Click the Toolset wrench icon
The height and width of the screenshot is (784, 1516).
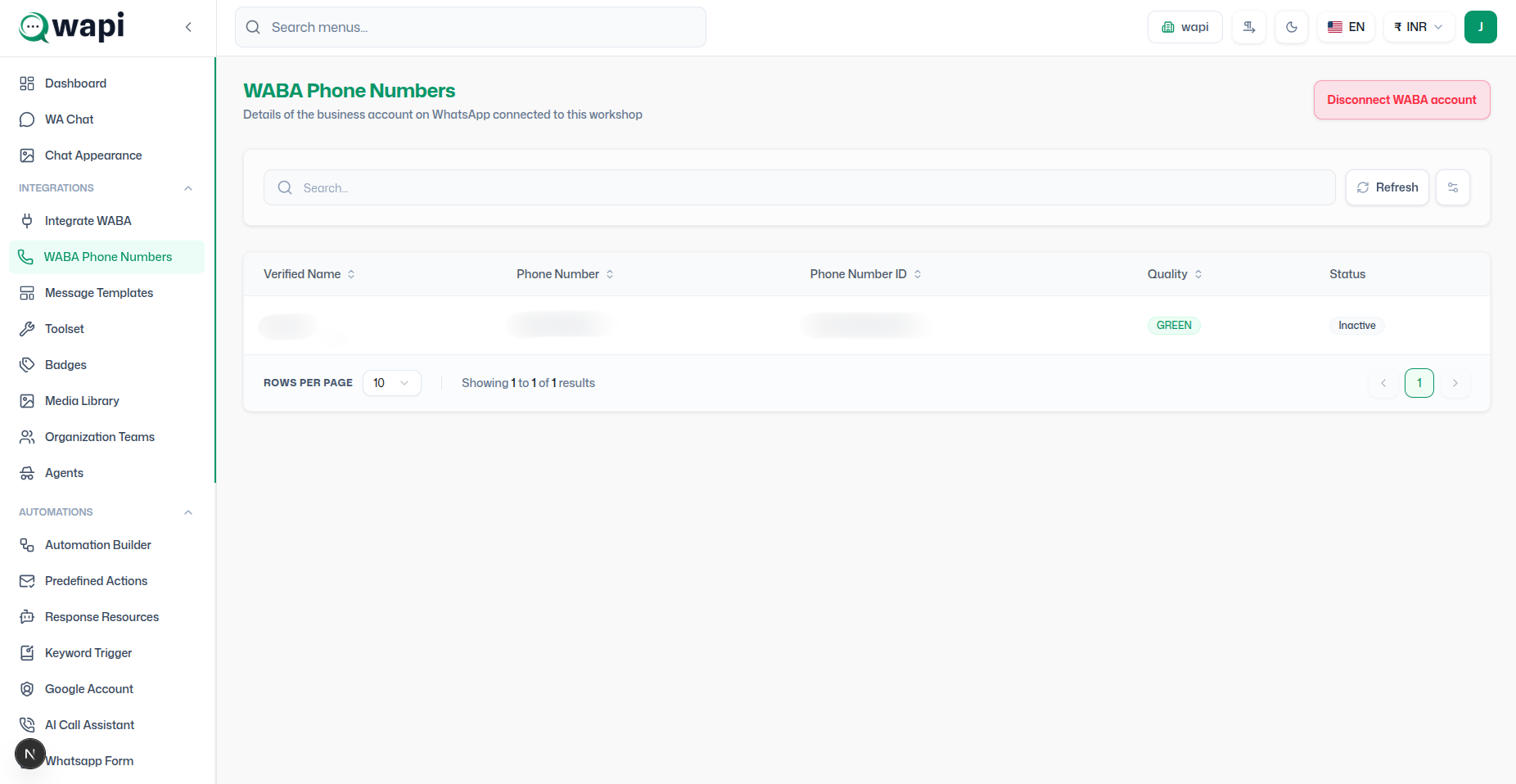click(27, 329)
